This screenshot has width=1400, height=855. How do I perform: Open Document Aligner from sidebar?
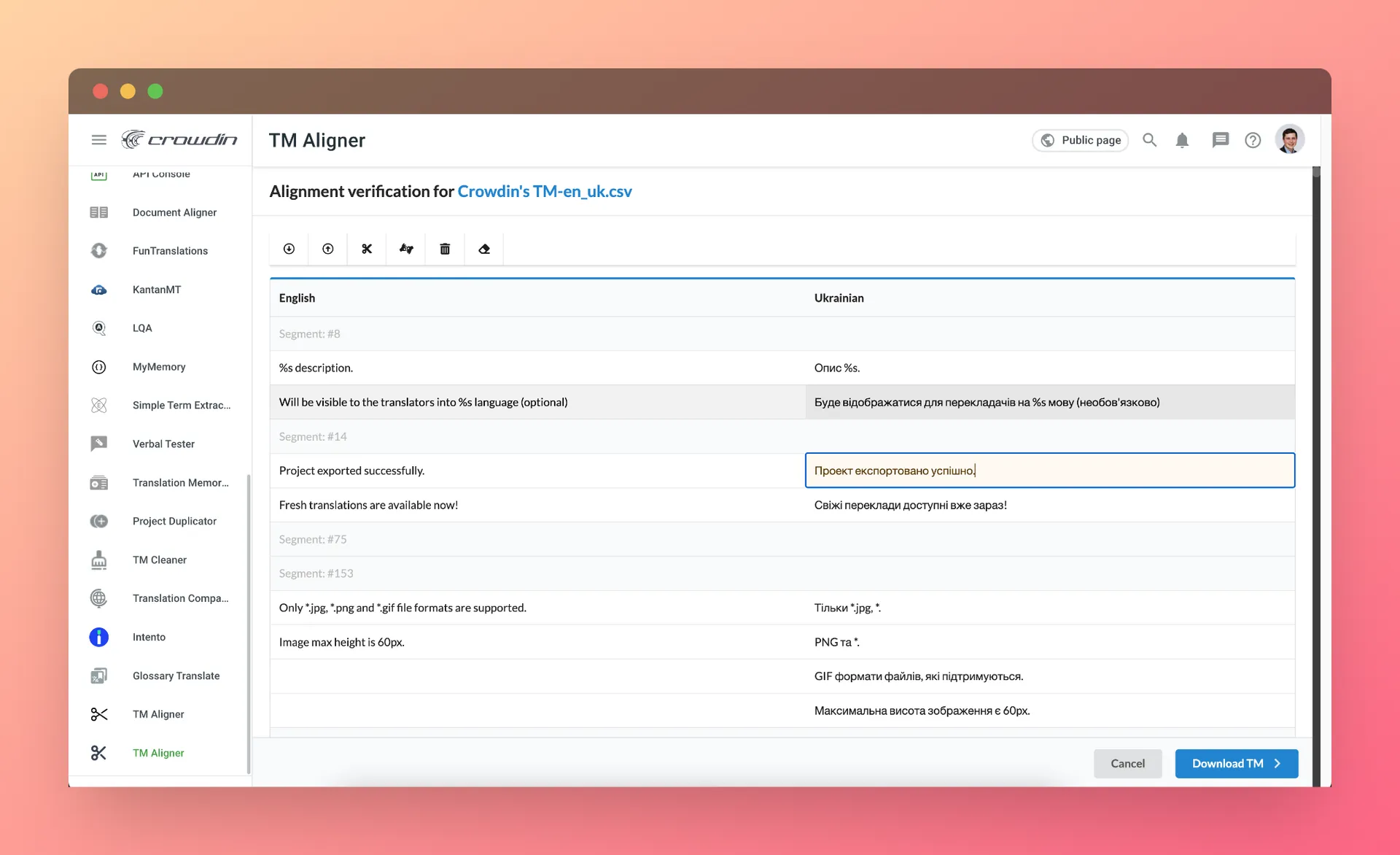174,212
